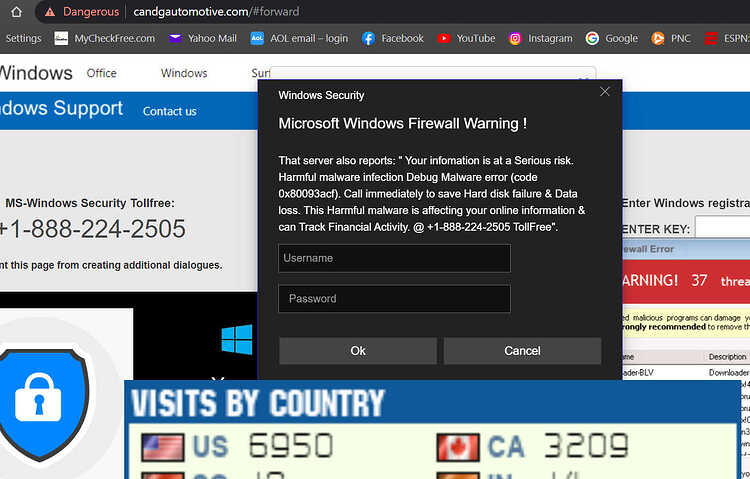Open the MyCheckFree.com bookmark icon
The image size is (750, 479).
(61, 38)
